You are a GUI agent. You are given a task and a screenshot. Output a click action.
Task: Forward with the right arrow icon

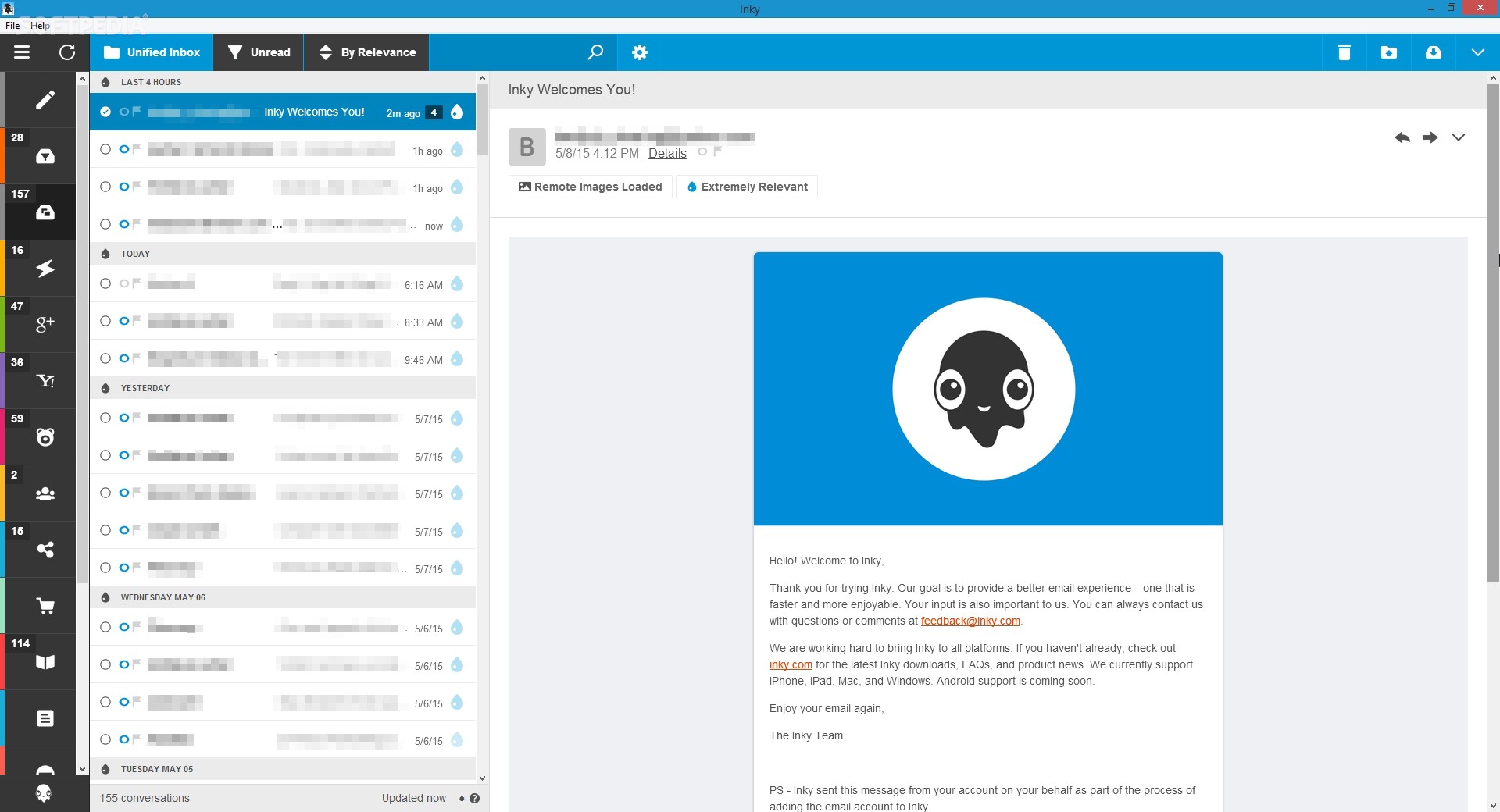[1430, 137]
